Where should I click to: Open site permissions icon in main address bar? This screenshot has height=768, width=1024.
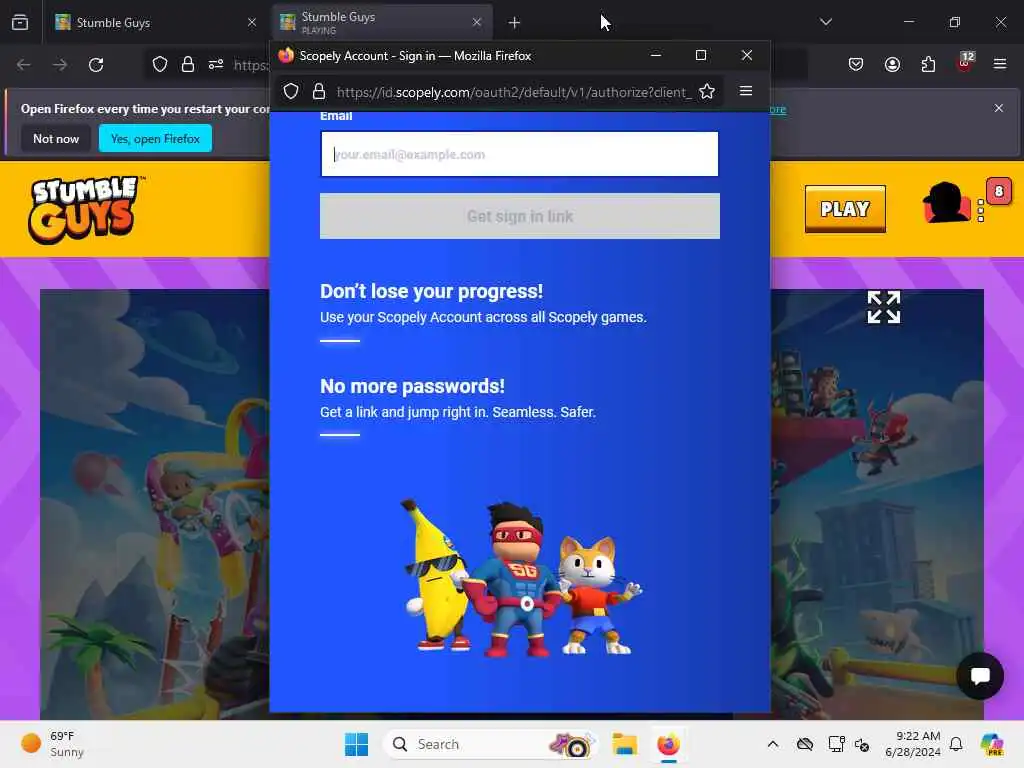click(216, 65)
